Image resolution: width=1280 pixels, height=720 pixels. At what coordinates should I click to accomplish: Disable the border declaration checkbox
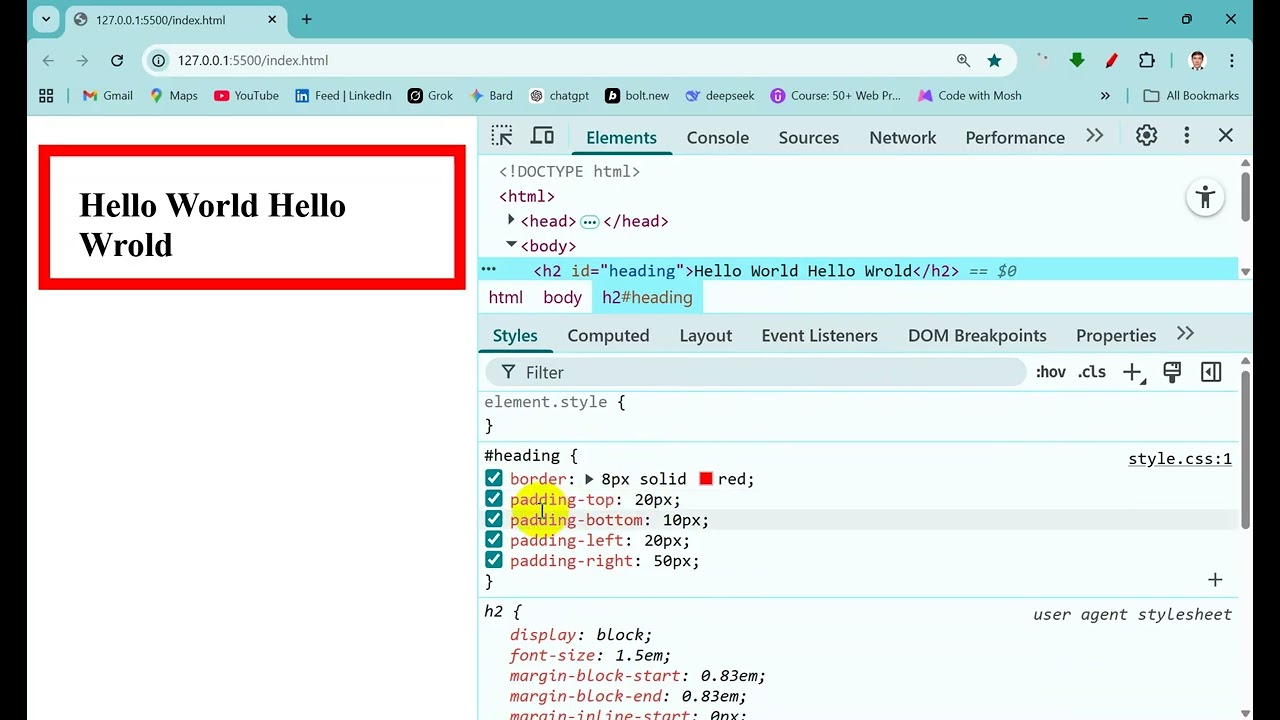(494, 478)
